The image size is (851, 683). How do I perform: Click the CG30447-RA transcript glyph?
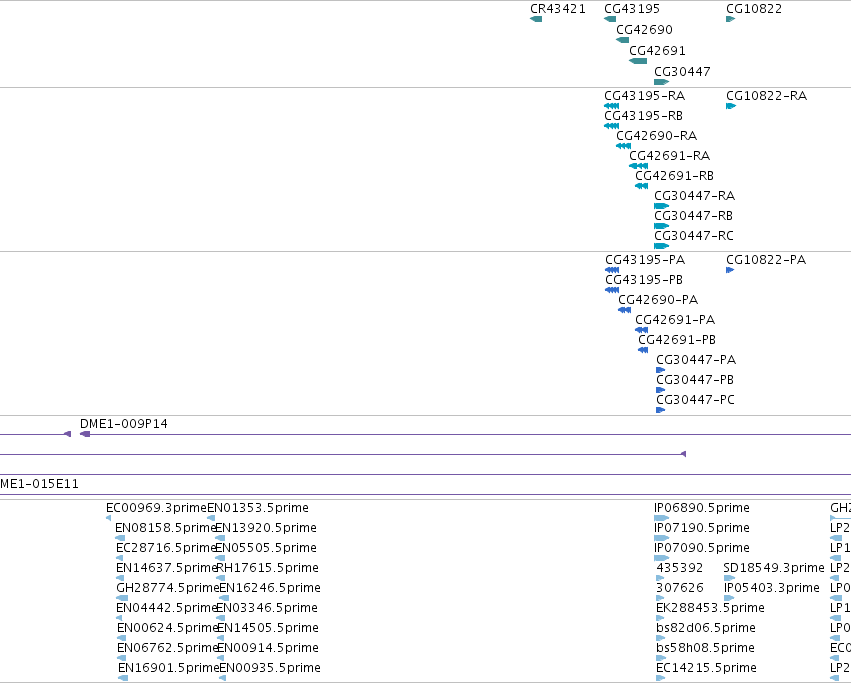(662, 206)
